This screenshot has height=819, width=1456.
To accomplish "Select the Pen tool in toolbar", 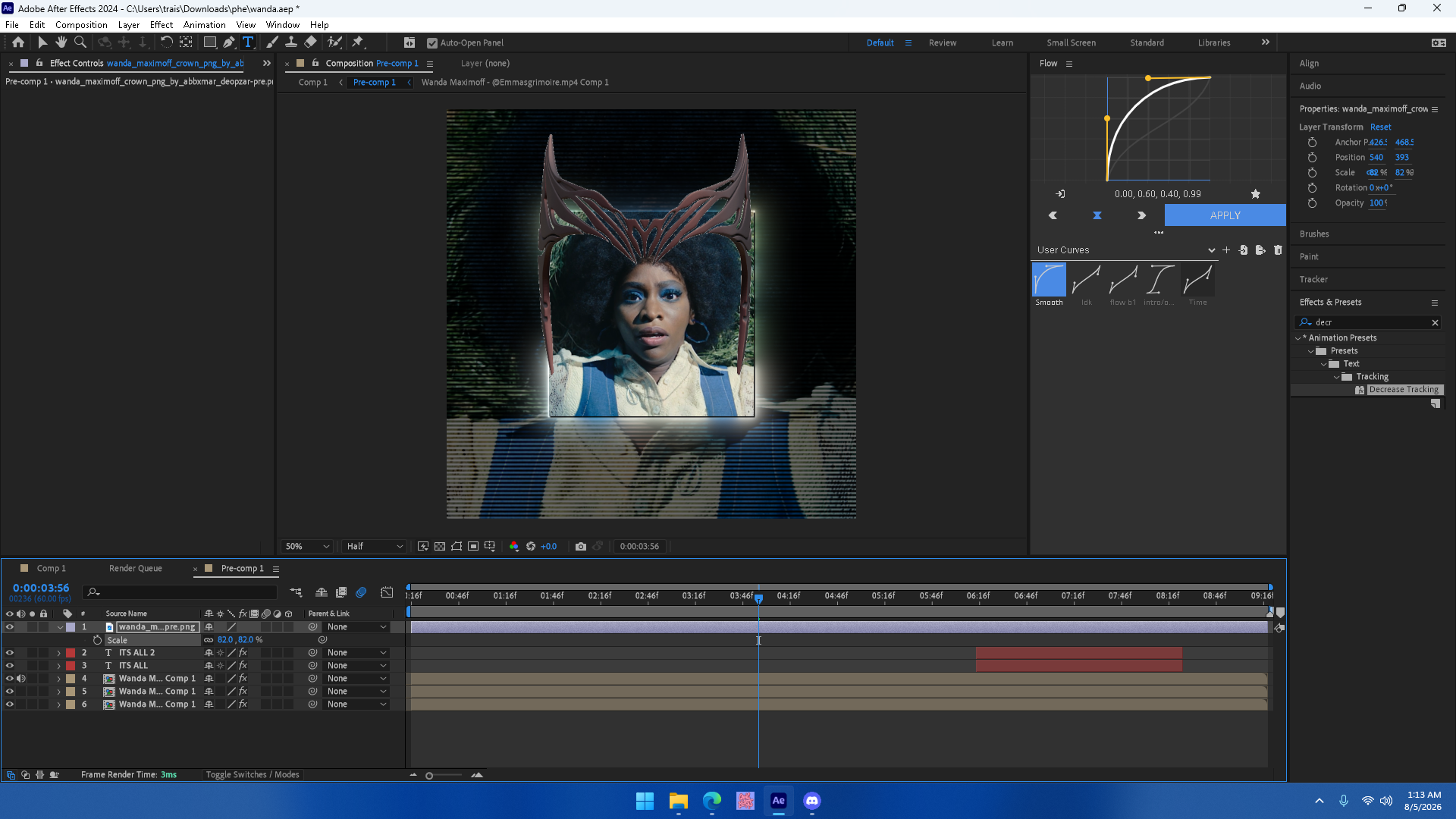I will coord(228,42).
